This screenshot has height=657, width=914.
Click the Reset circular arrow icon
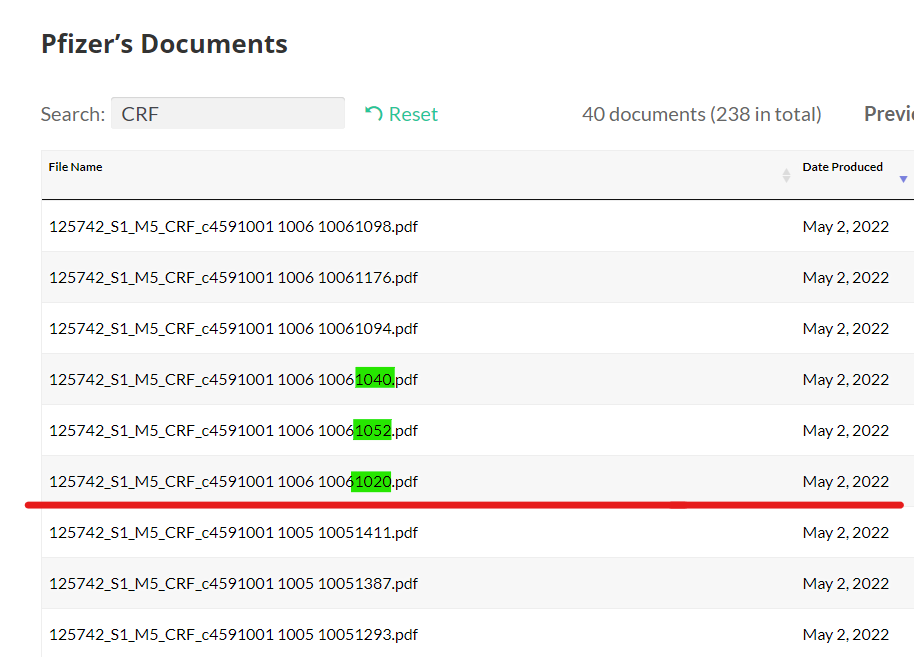(x=374, y=113)
